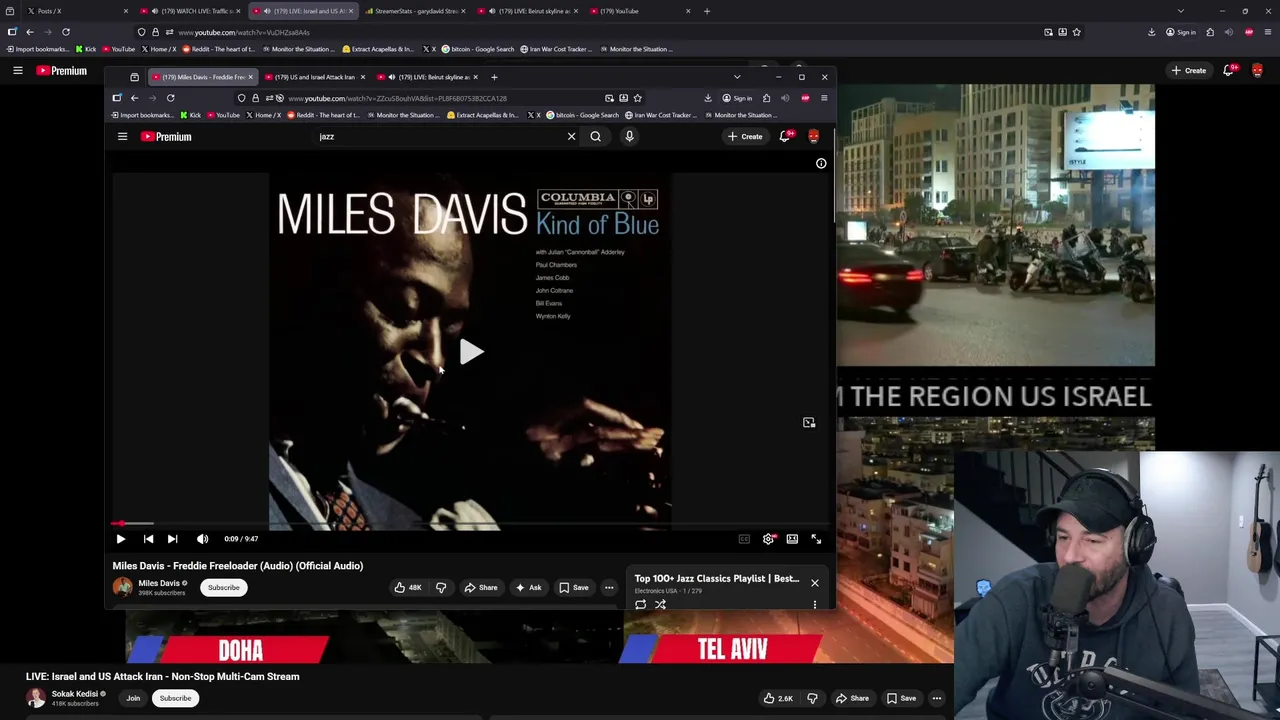Click the Create button in the front window
The width and height of the screenshot is (1280, 720).
[x=746, y=136]
